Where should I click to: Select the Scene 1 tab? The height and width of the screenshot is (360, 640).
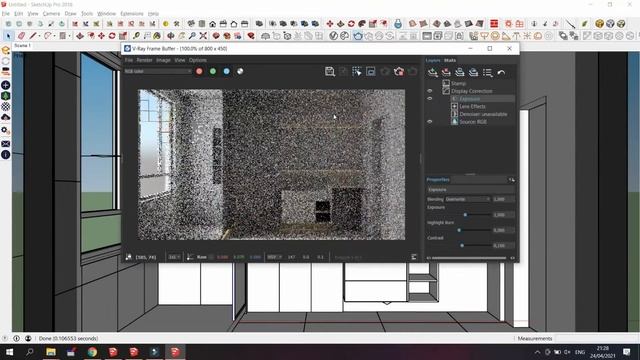22,46
